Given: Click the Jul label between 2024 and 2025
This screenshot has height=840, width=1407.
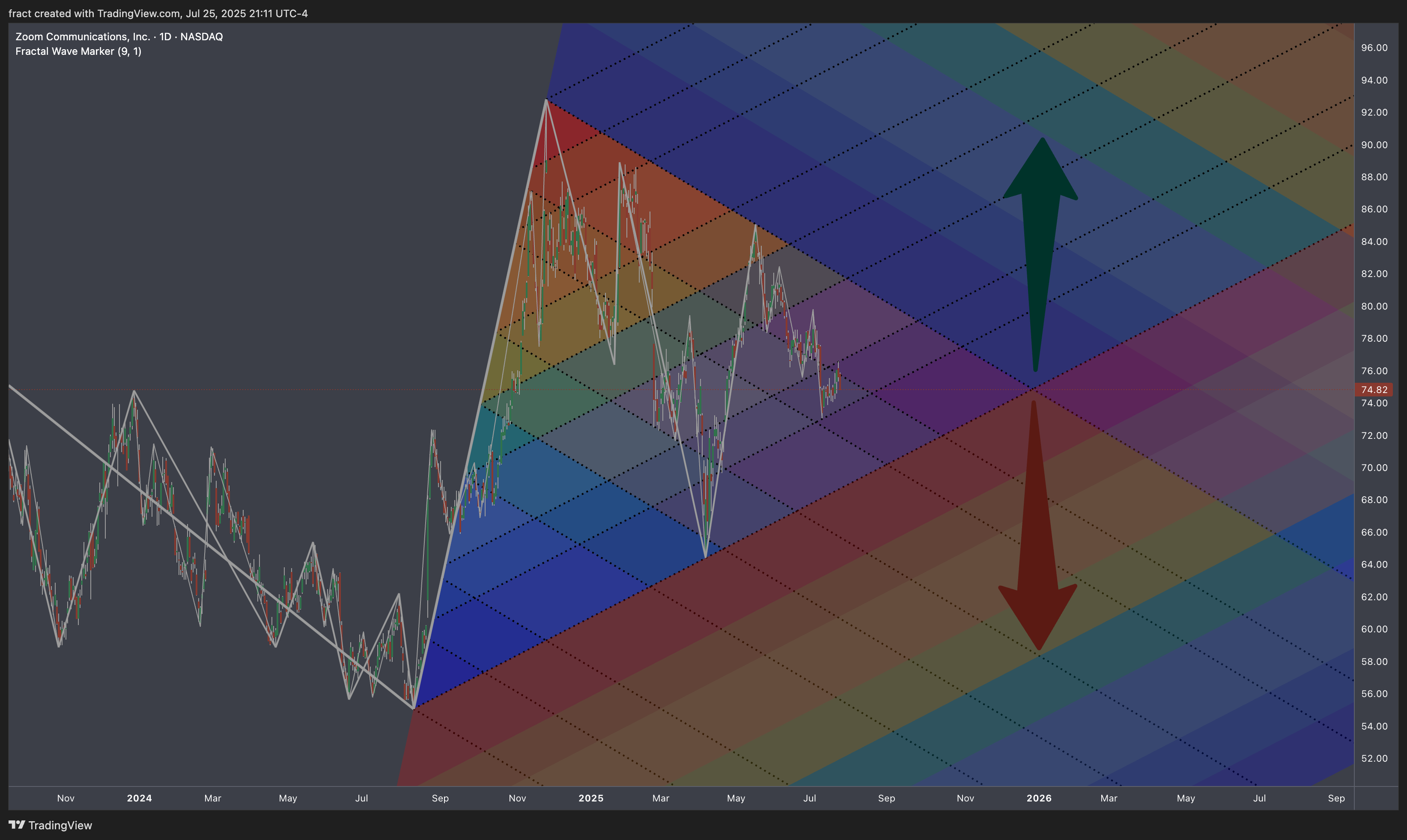Looking at the screenshot, I should pyautogui.click(x=362, y=798).
